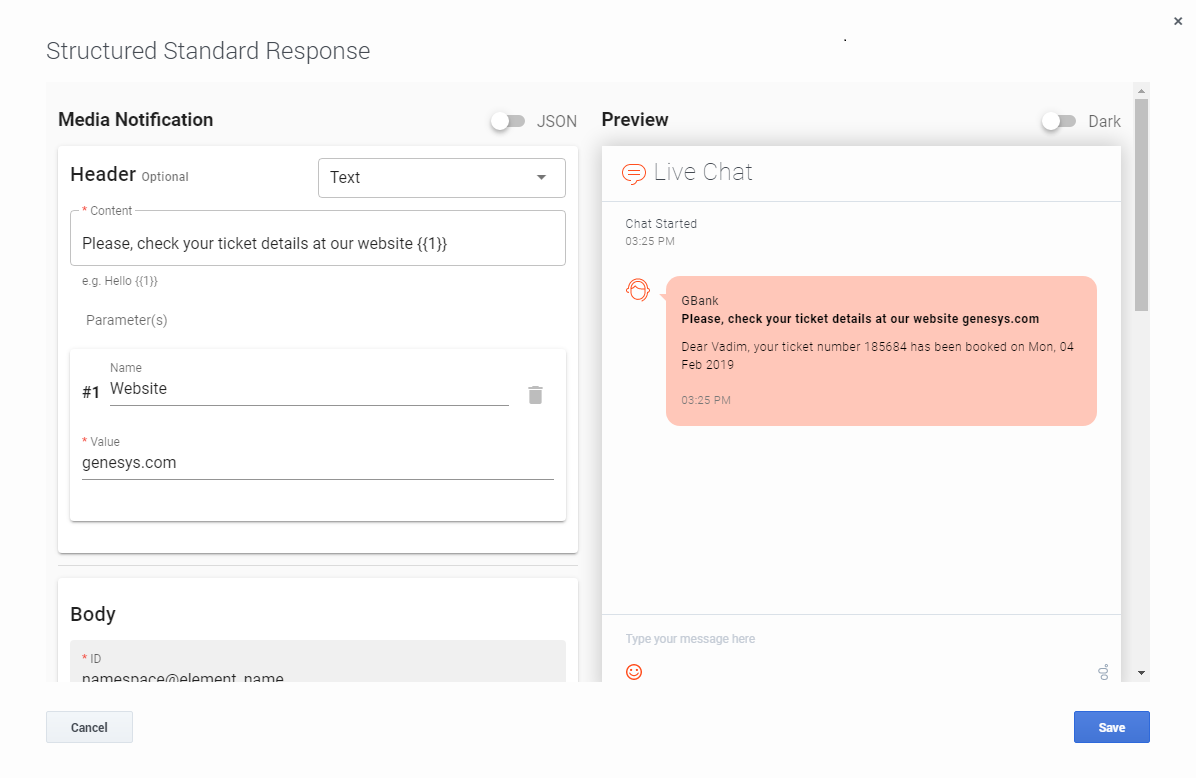Click the Value field containing genesys.com

click(317, 463)
